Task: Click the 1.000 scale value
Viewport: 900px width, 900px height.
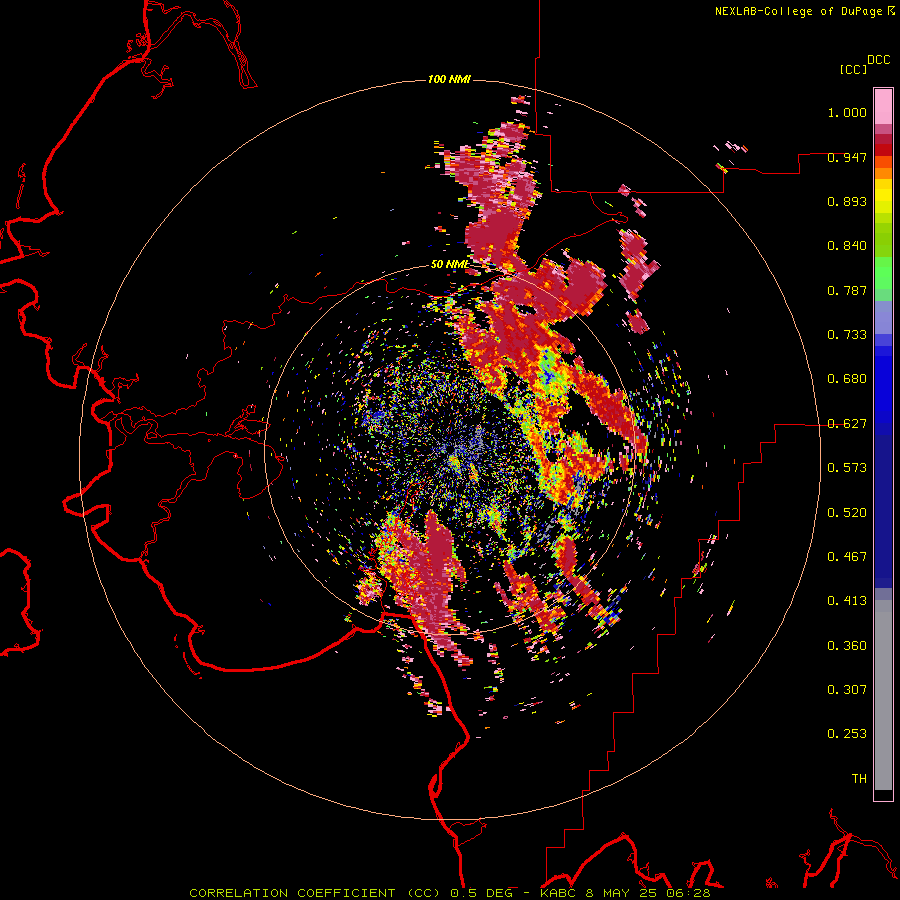Action: 847,112
